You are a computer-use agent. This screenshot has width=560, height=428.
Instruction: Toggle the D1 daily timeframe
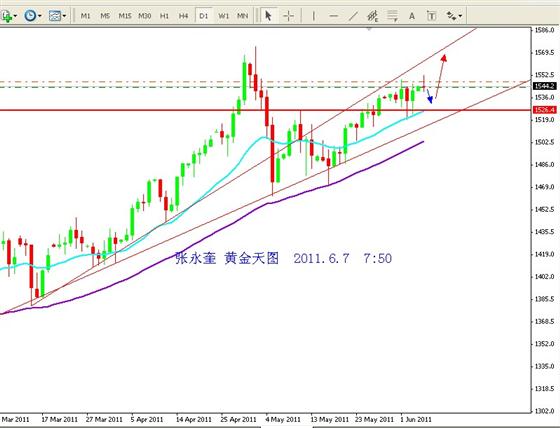tap(203, 16)
